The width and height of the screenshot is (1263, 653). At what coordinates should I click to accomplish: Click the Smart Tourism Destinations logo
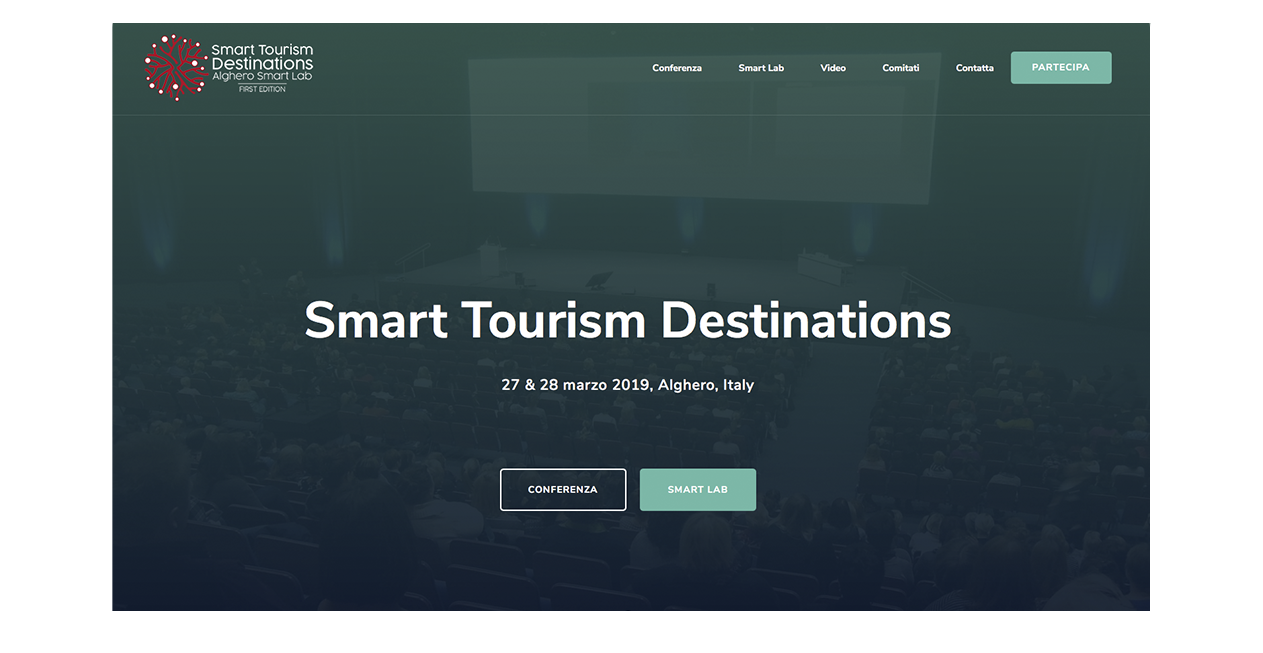tap(229, 68)
